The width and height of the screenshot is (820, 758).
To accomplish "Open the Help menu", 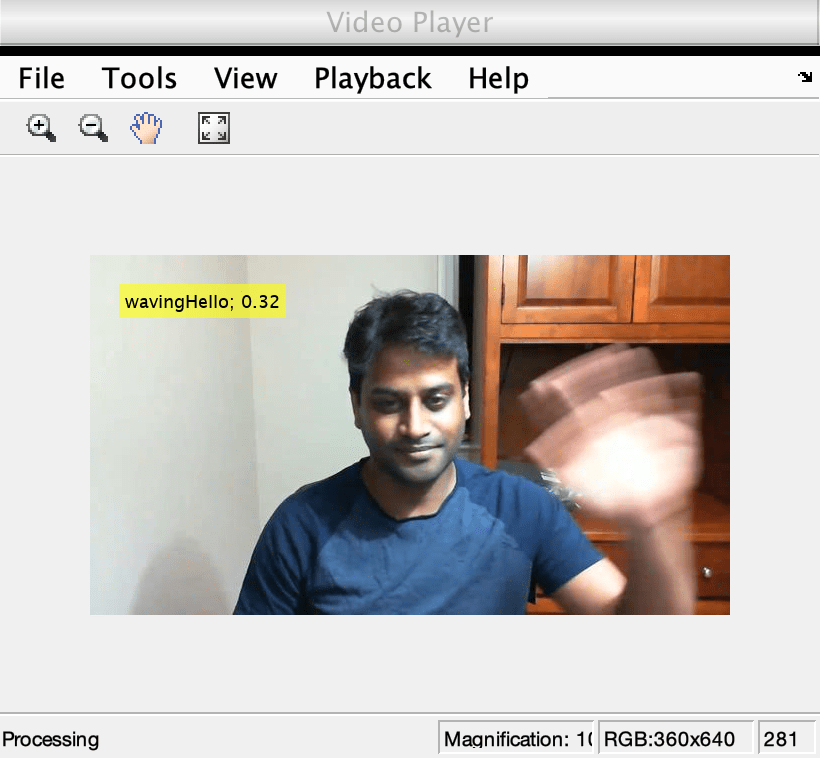I will pyautogui.click(x=498, y=78).
